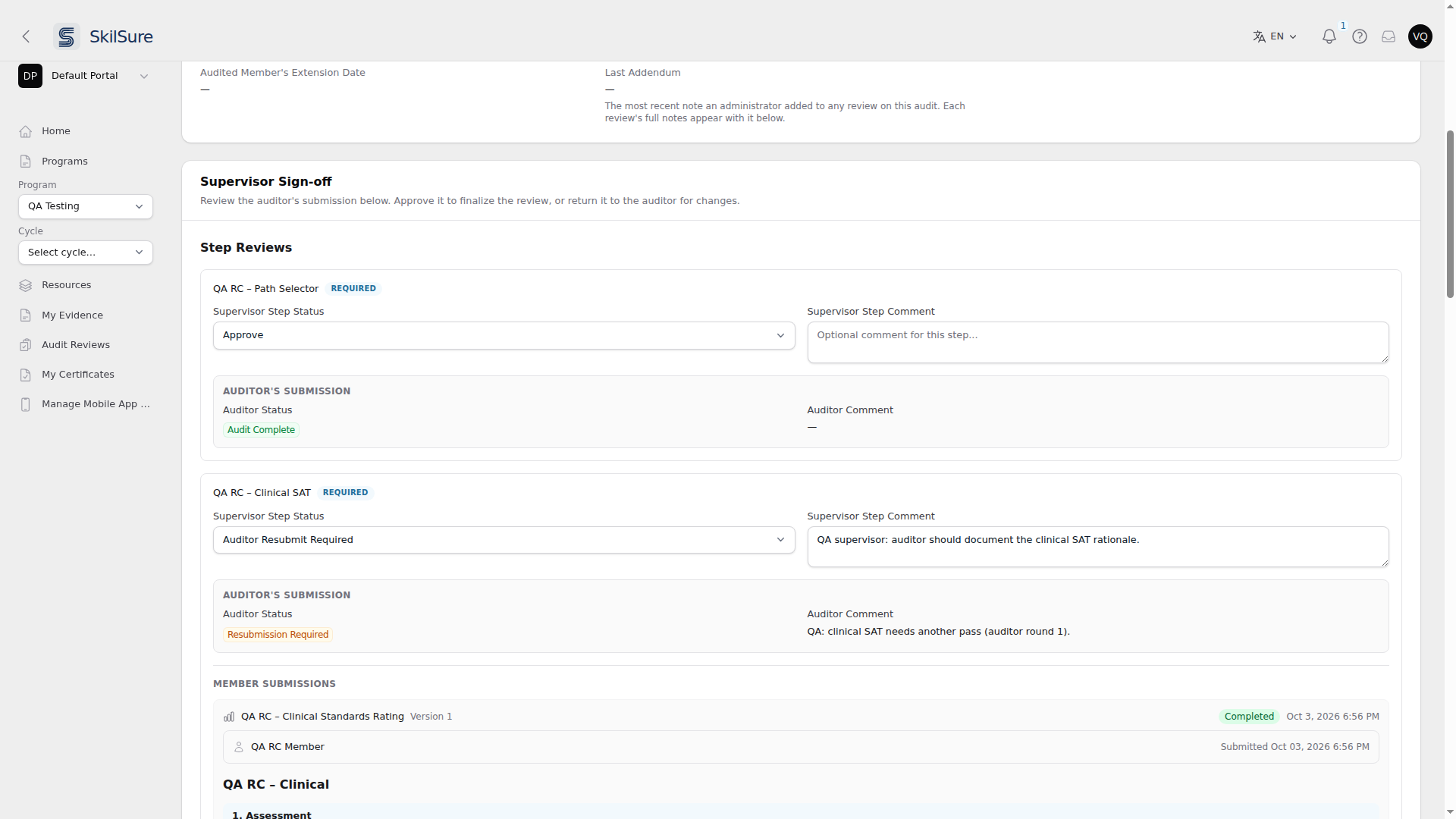Screen dimensions: 1456x819
Task: Expand the EN language chevron
Action: tap(1293, 36)
